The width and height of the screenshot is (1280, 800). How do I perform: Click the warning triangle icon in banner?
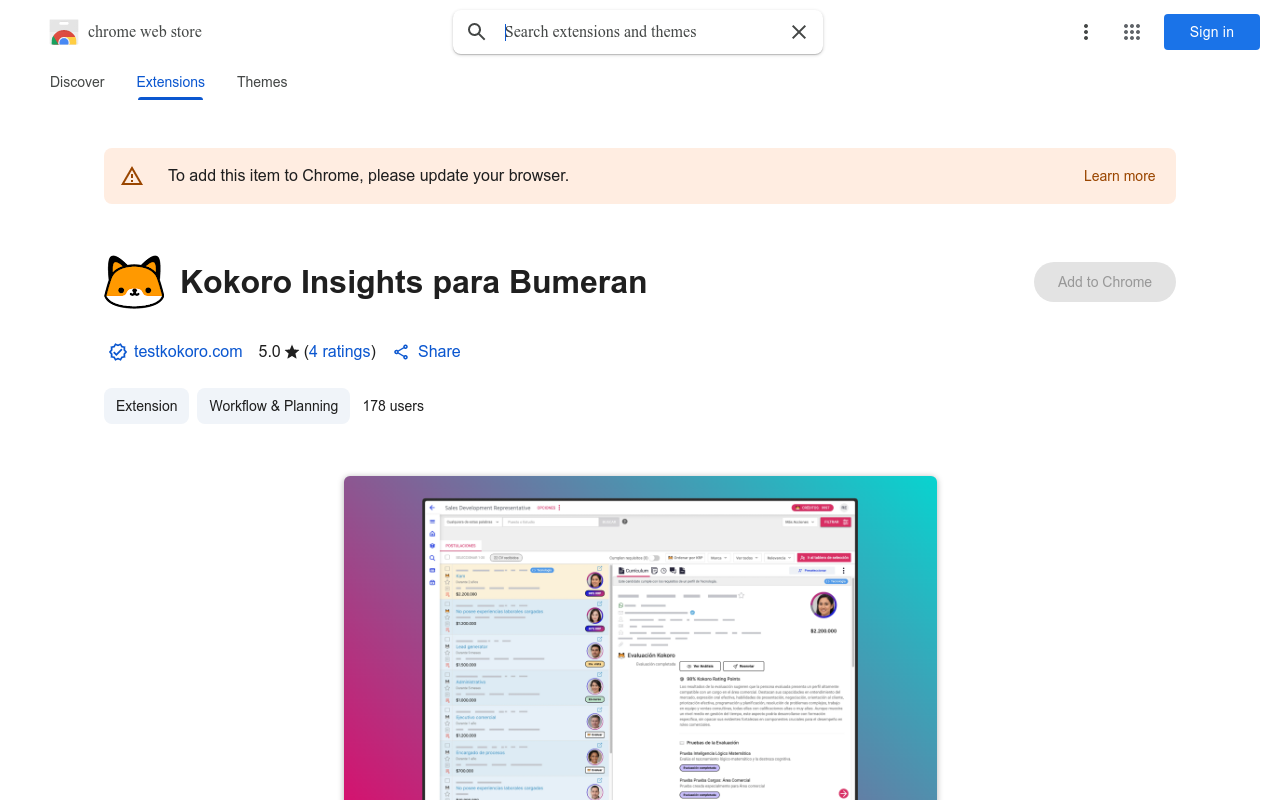coord(132,176)
